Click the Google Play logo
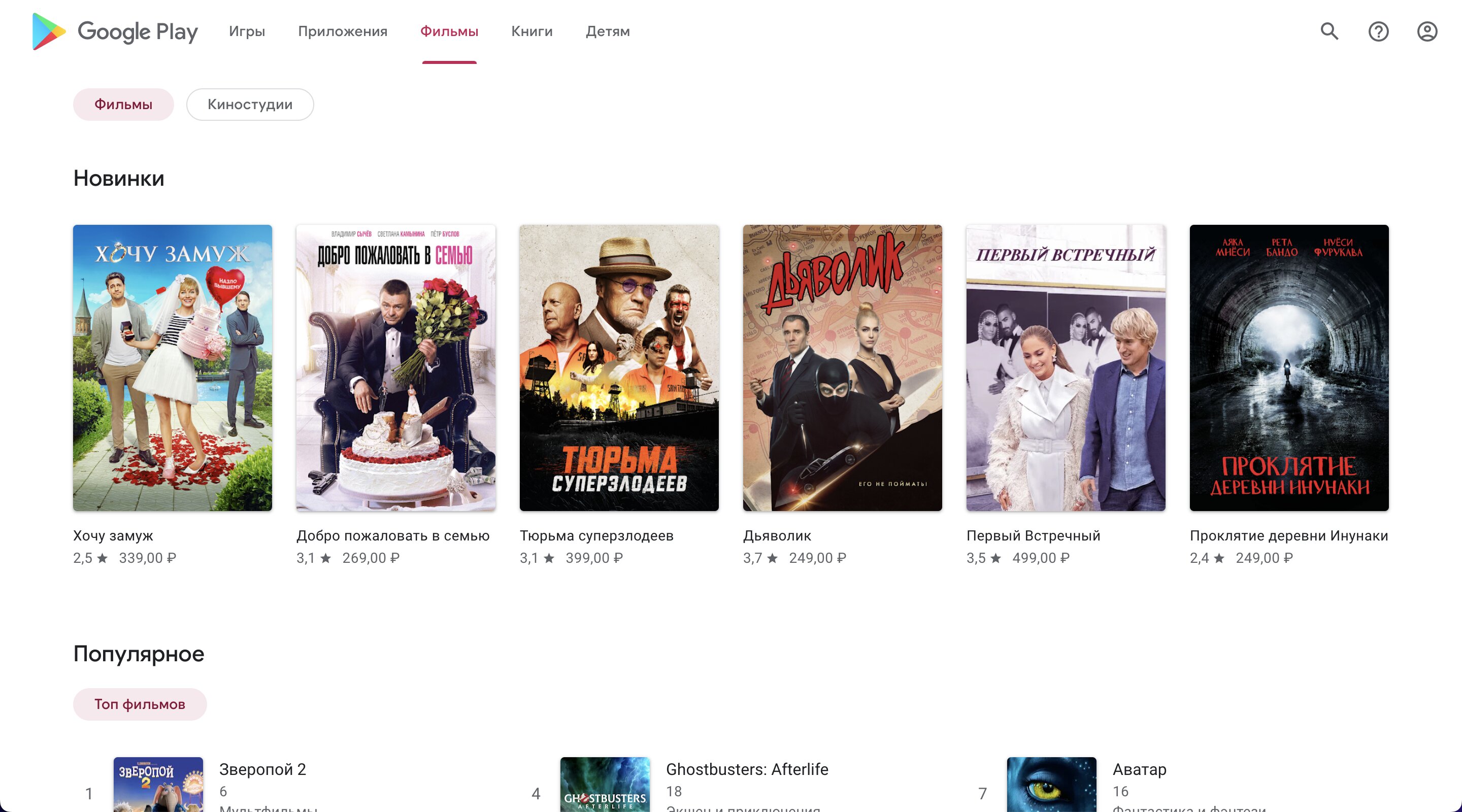 115,32
